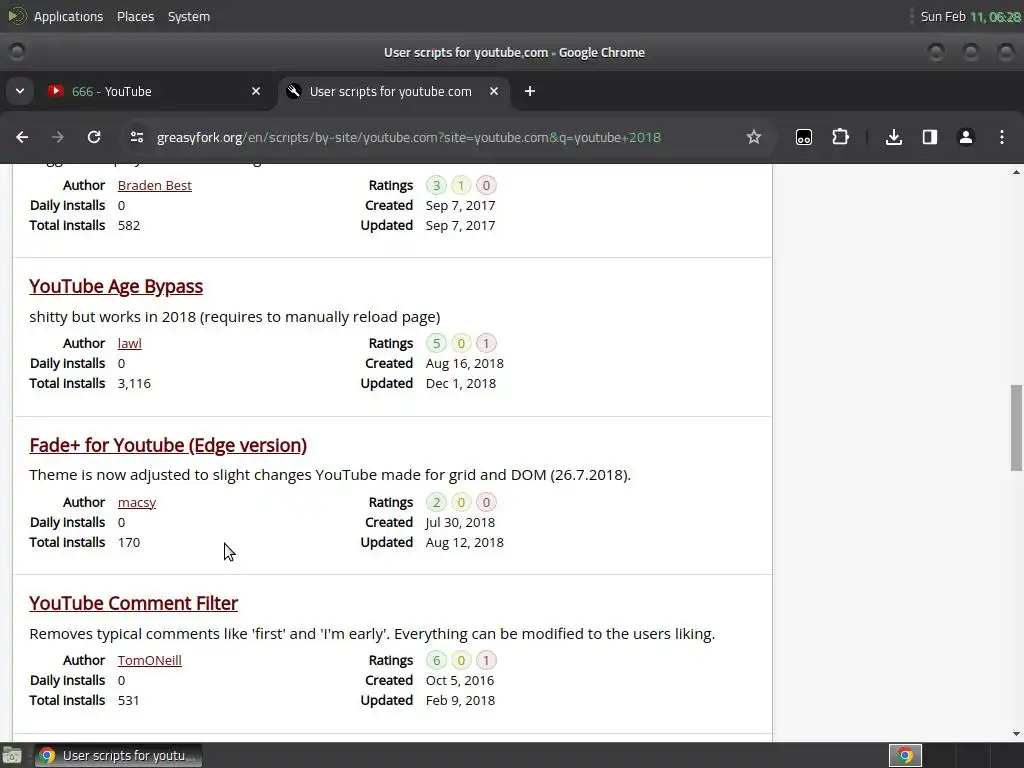Bookmark this page with the star icon
The height and width of the screenshot is (768, 1024).
tap(754, 137)
